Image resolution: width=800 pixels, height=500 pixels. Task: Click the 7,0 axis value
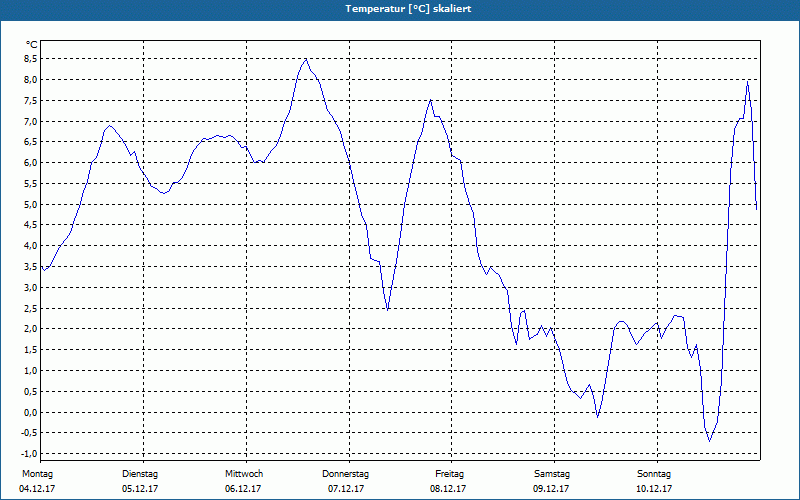31,121
